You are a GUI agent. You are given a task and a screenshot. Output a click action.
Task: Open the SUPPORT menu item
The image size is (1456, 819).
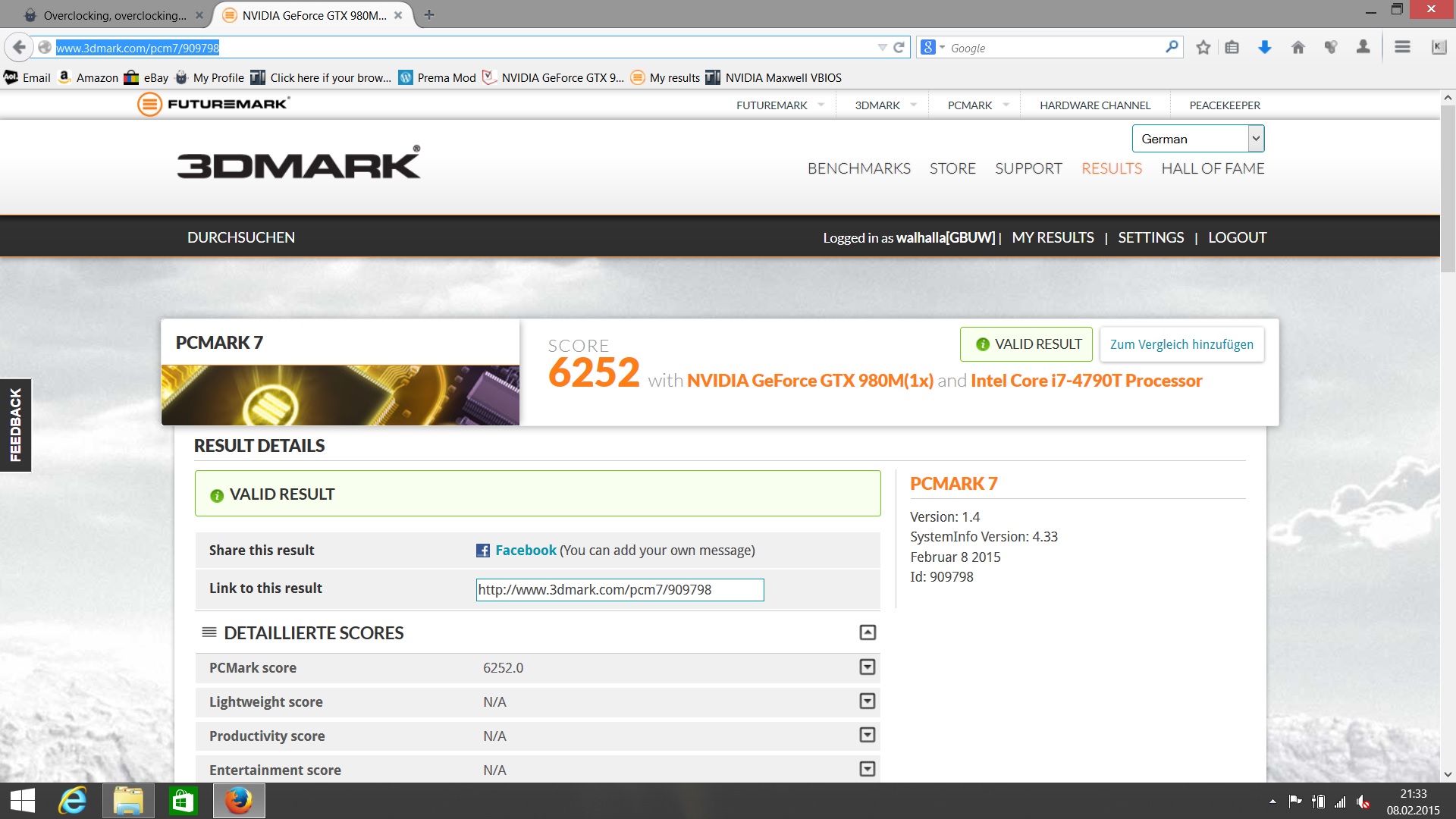click(x=1028, y=168)
